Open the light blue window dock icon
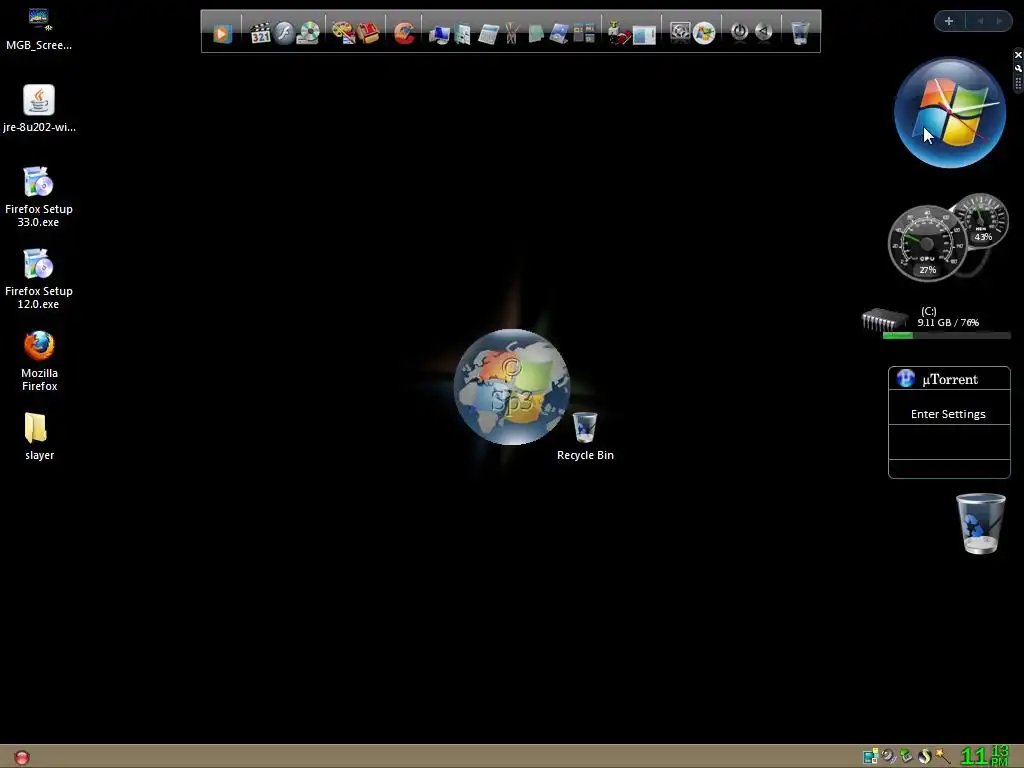This screenshot has width=1024, height=768. tap(644, 34)
